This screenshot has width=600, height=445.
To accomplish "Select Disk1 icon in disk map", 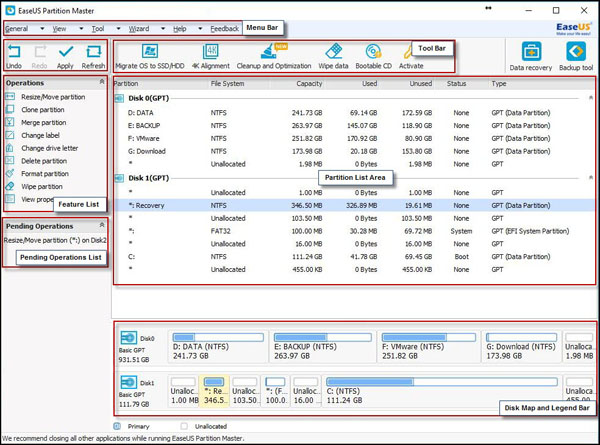I will (129, 383).
